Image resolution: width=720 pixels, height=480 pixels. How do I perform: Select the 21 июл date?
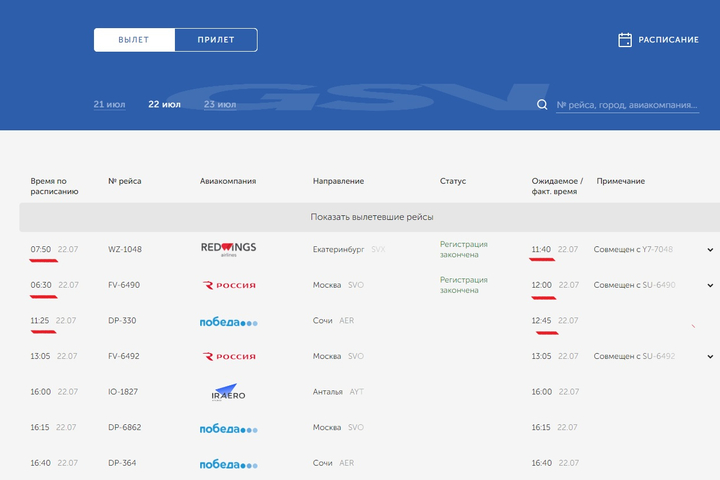point(109,104)
